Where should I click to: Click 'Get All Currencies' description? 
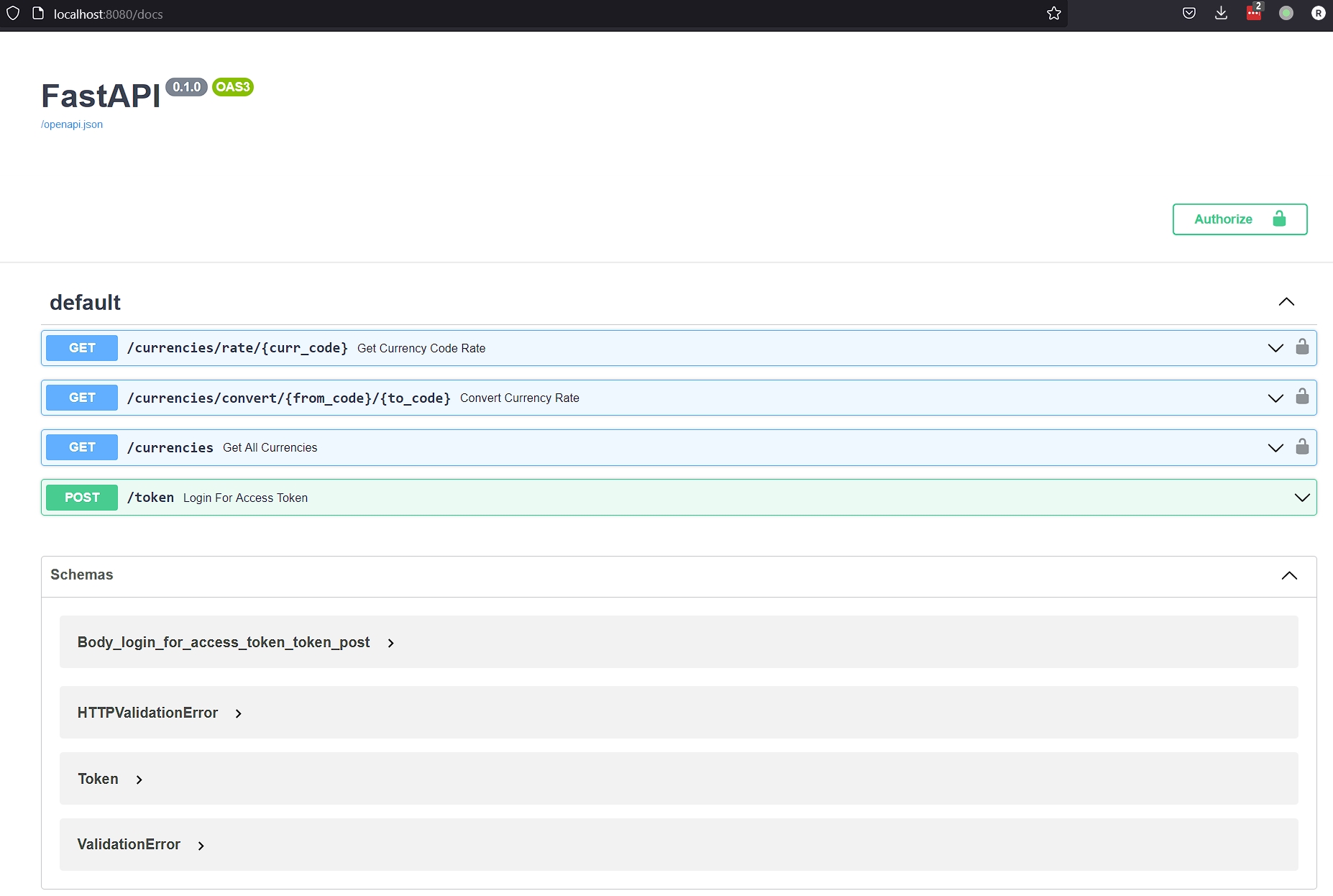(270, 447)
